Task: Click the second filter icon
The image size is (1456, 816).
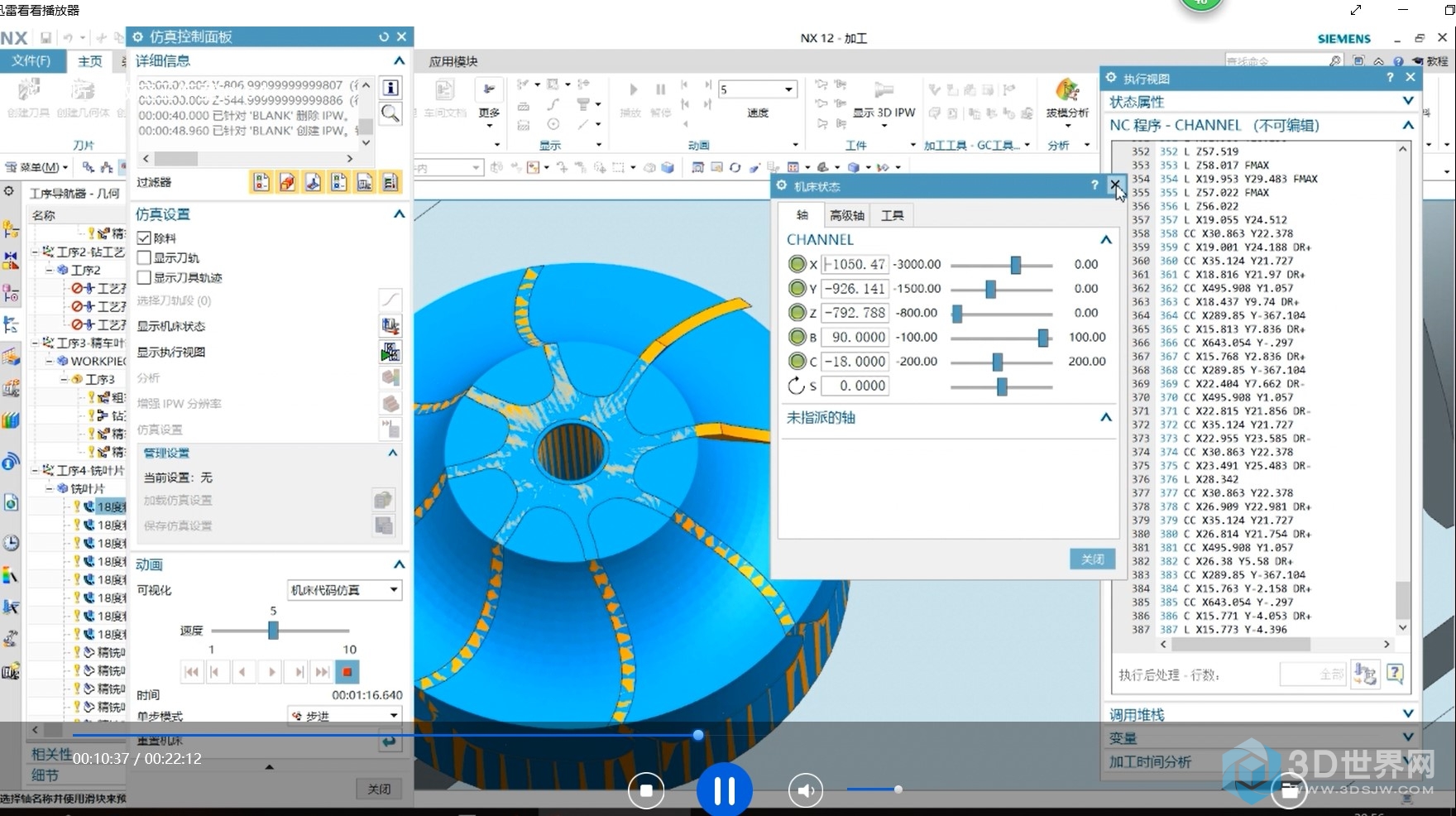Action: [x=287, y=182]
